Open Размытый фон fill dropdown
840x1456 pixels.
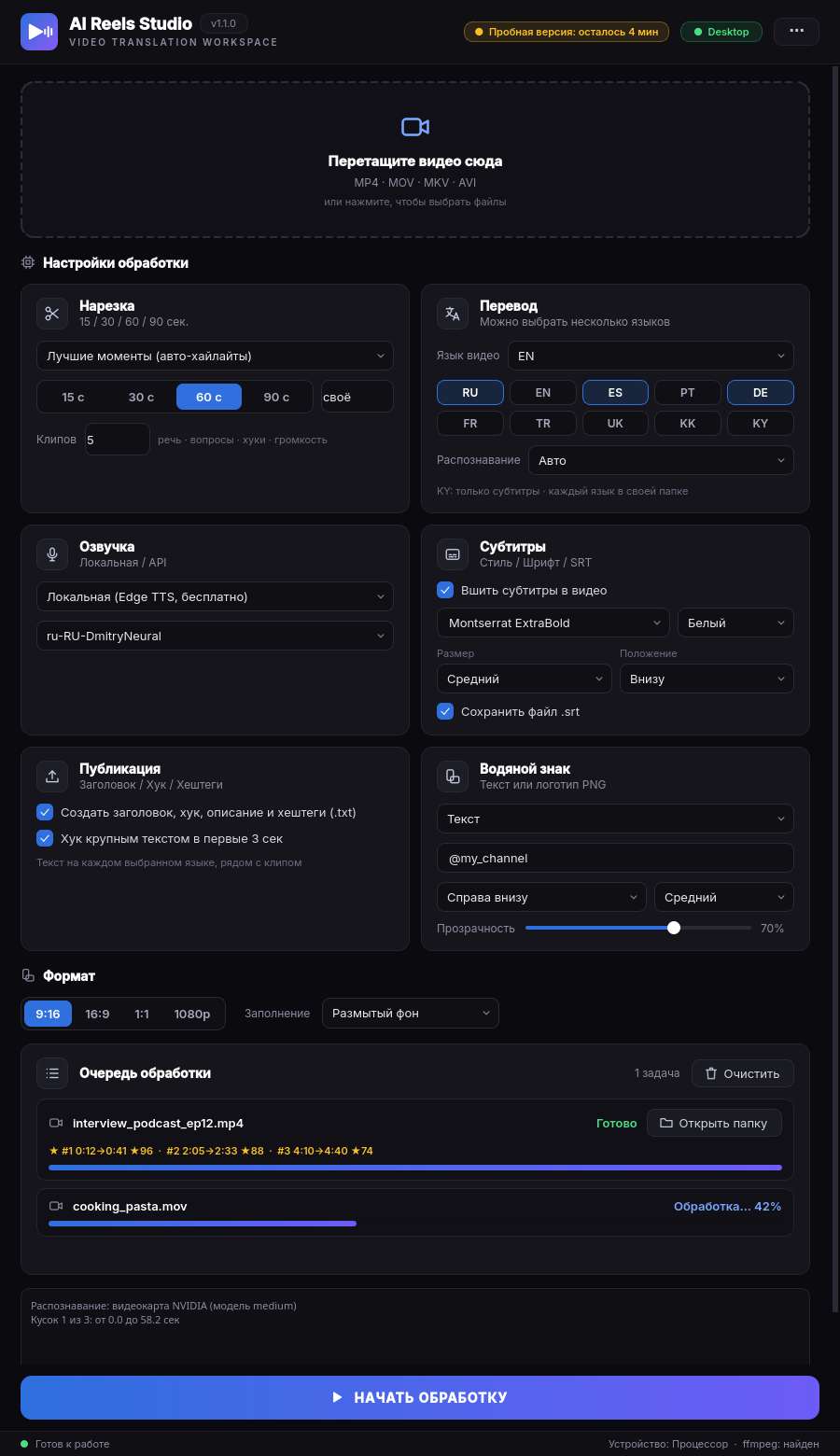pyautogui.click(x=411, y=1014)
